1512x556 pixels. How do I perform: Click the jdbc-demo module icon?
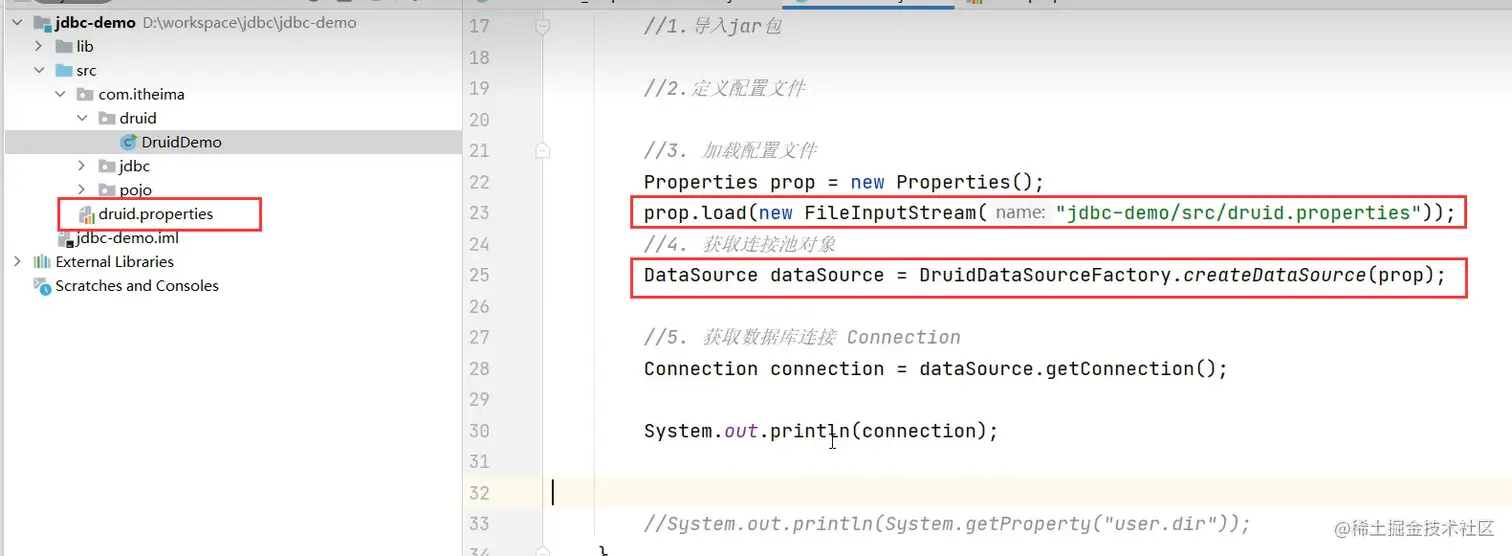pyautogui.click(x=42, y=22)
